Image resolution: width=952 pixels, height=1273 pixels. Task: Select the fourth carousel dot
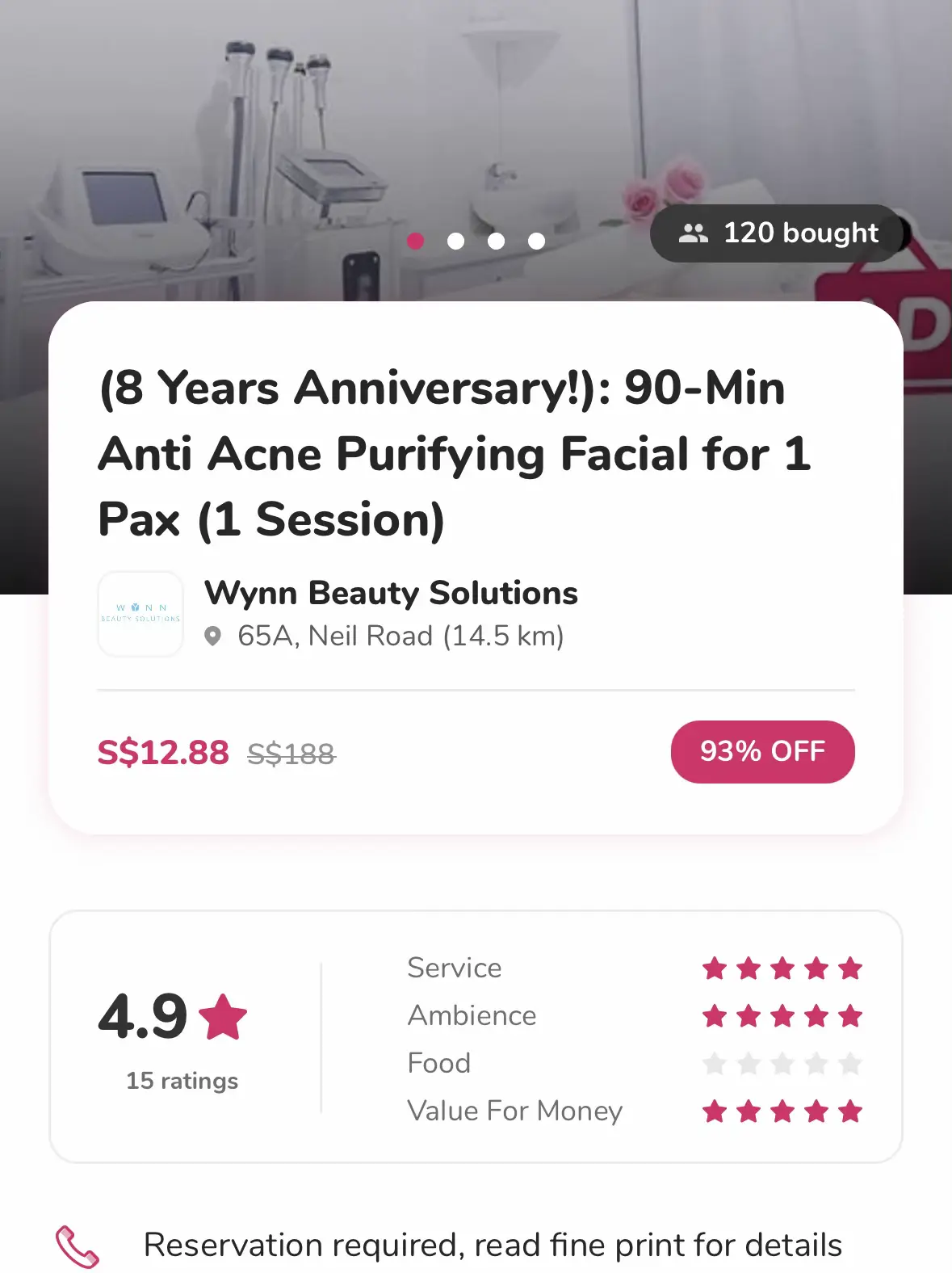[537, 241]
